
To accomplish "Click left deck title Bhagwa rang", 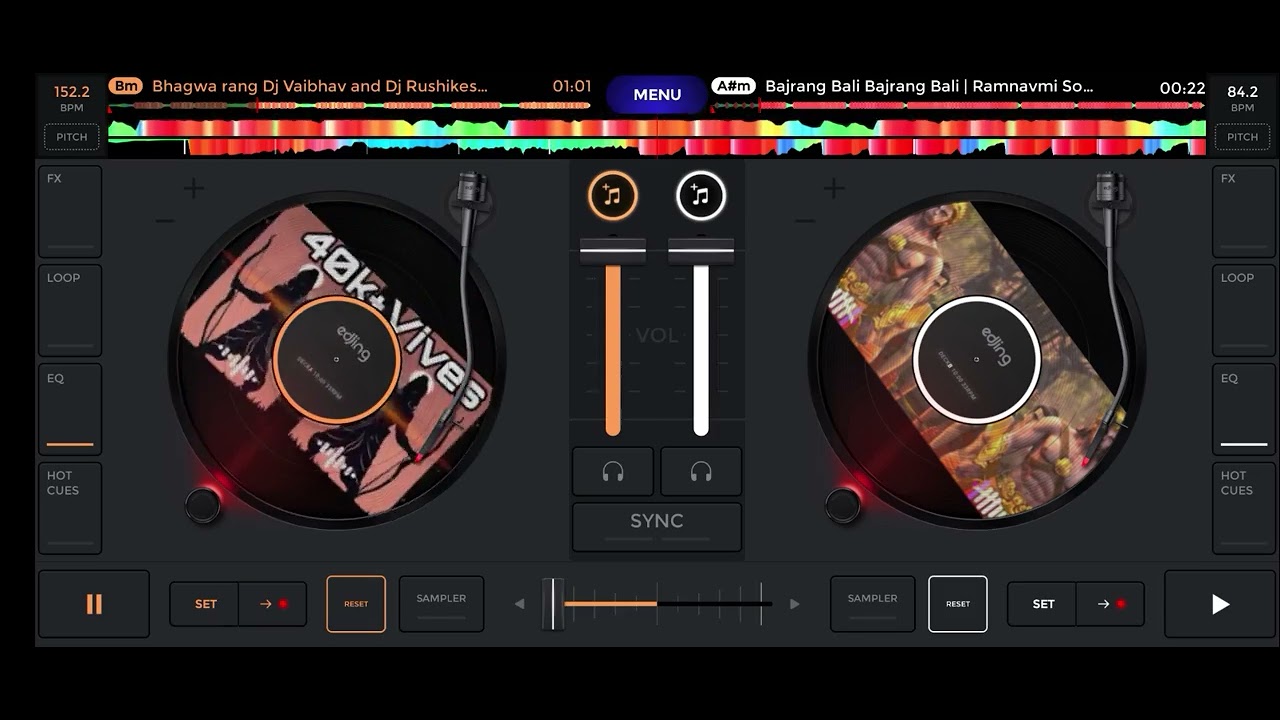I will (x=320, y=87).
